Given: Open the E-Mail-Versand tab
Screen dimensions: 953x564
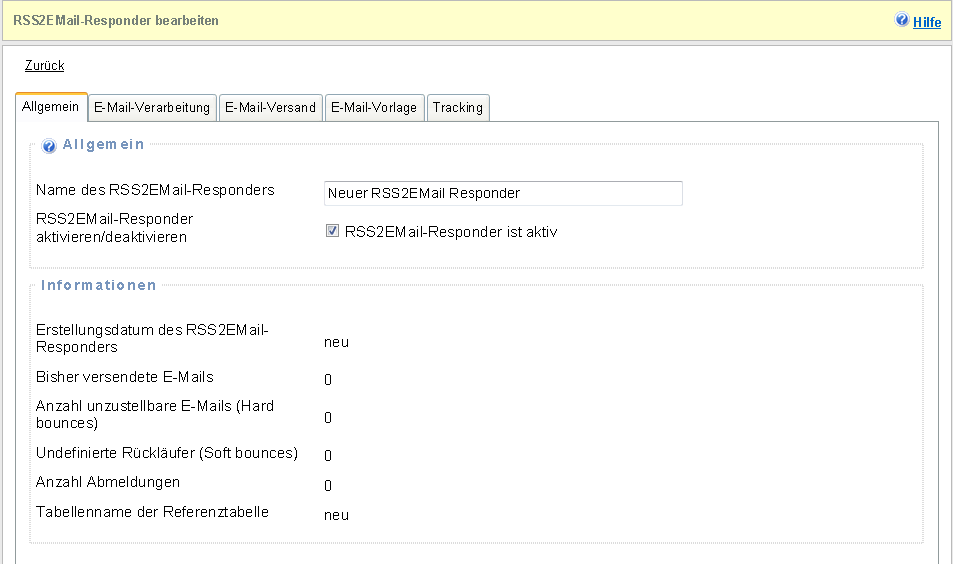Looking at the screenshot, I should [x=270, y=108].
